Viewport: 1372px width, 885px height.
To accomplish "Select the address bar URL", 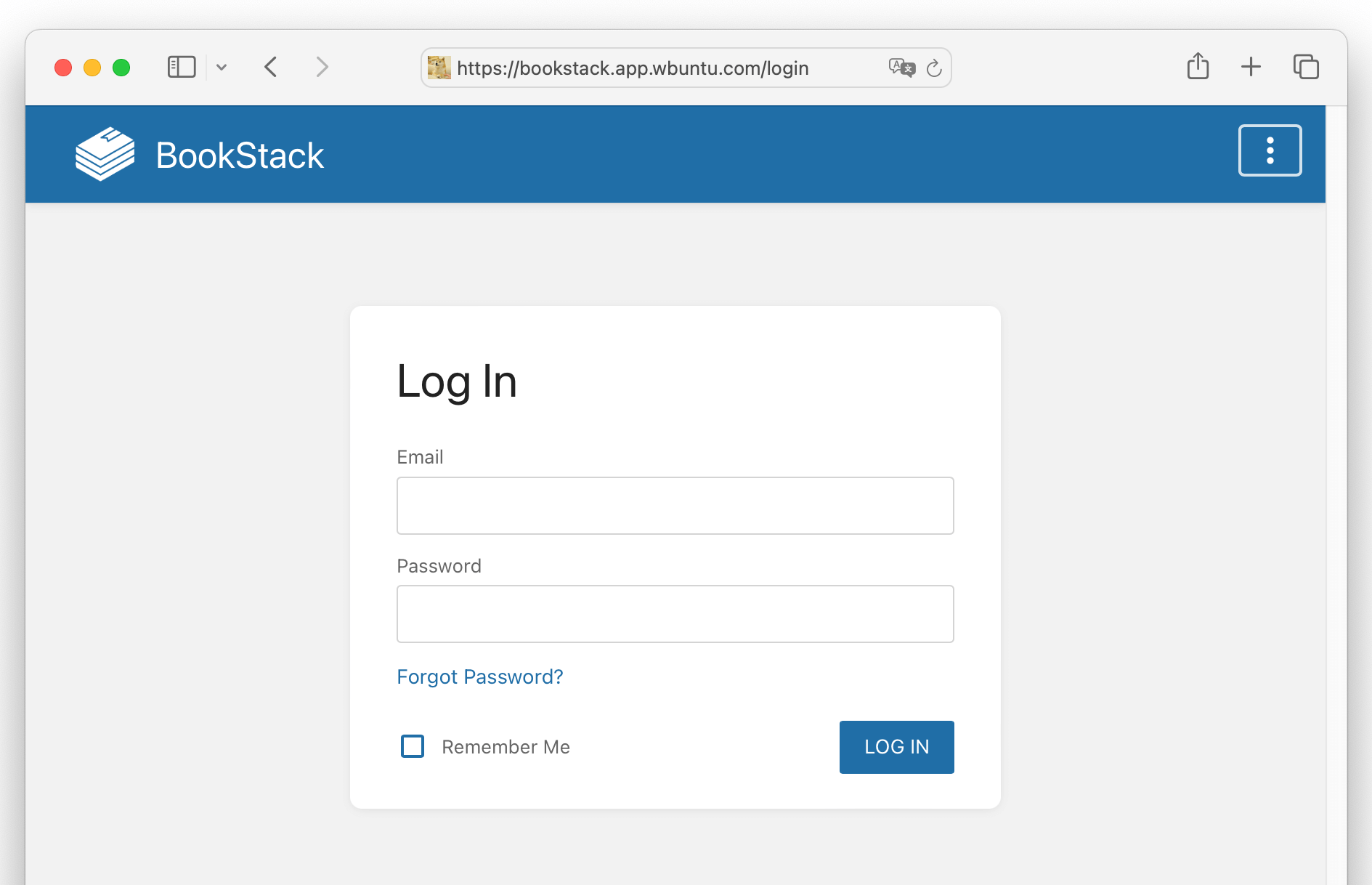I will [x=632, y=68].
